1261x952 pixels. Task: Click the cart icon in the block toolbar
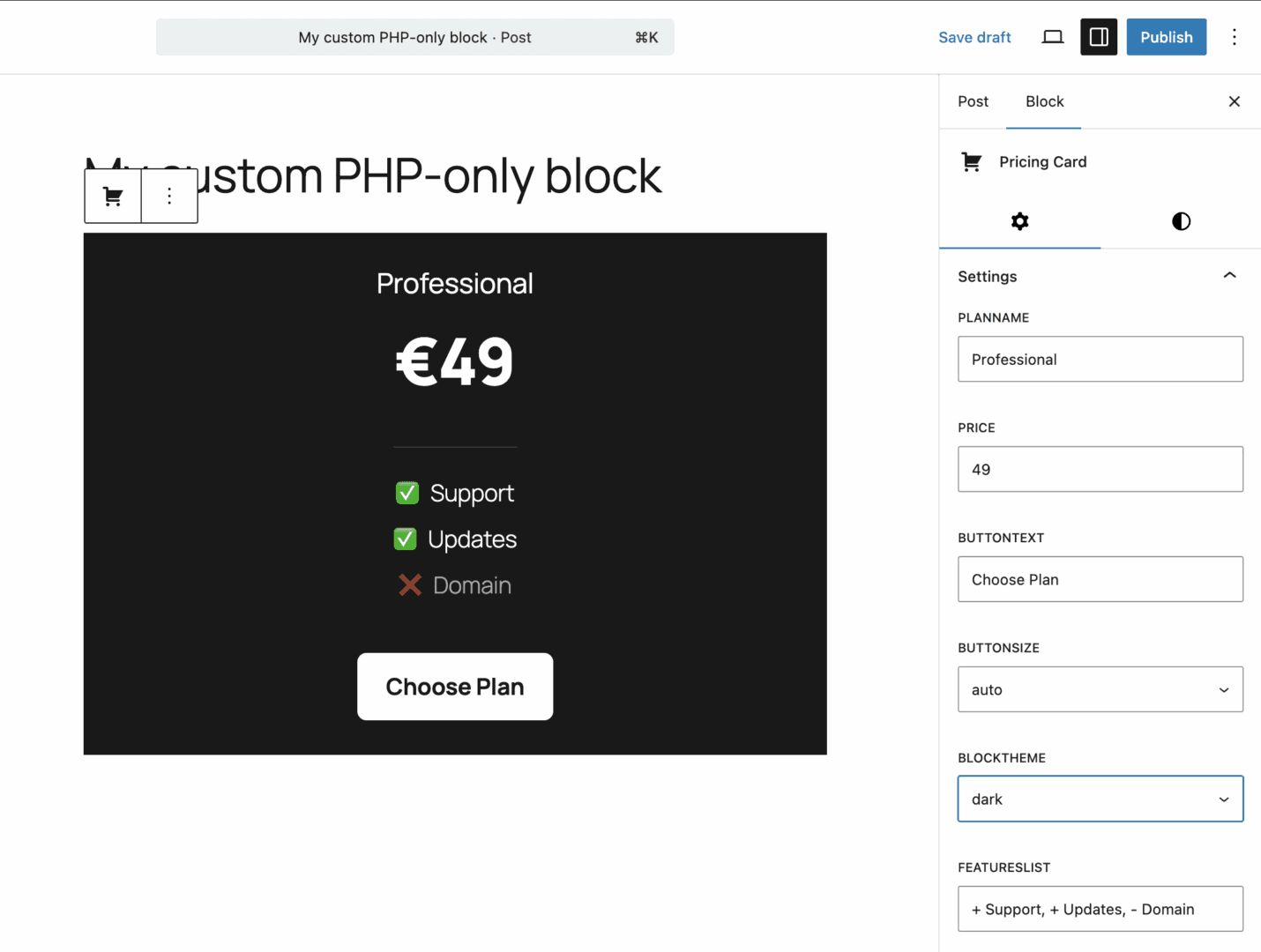pyautogui.click(x=112, y=196)
